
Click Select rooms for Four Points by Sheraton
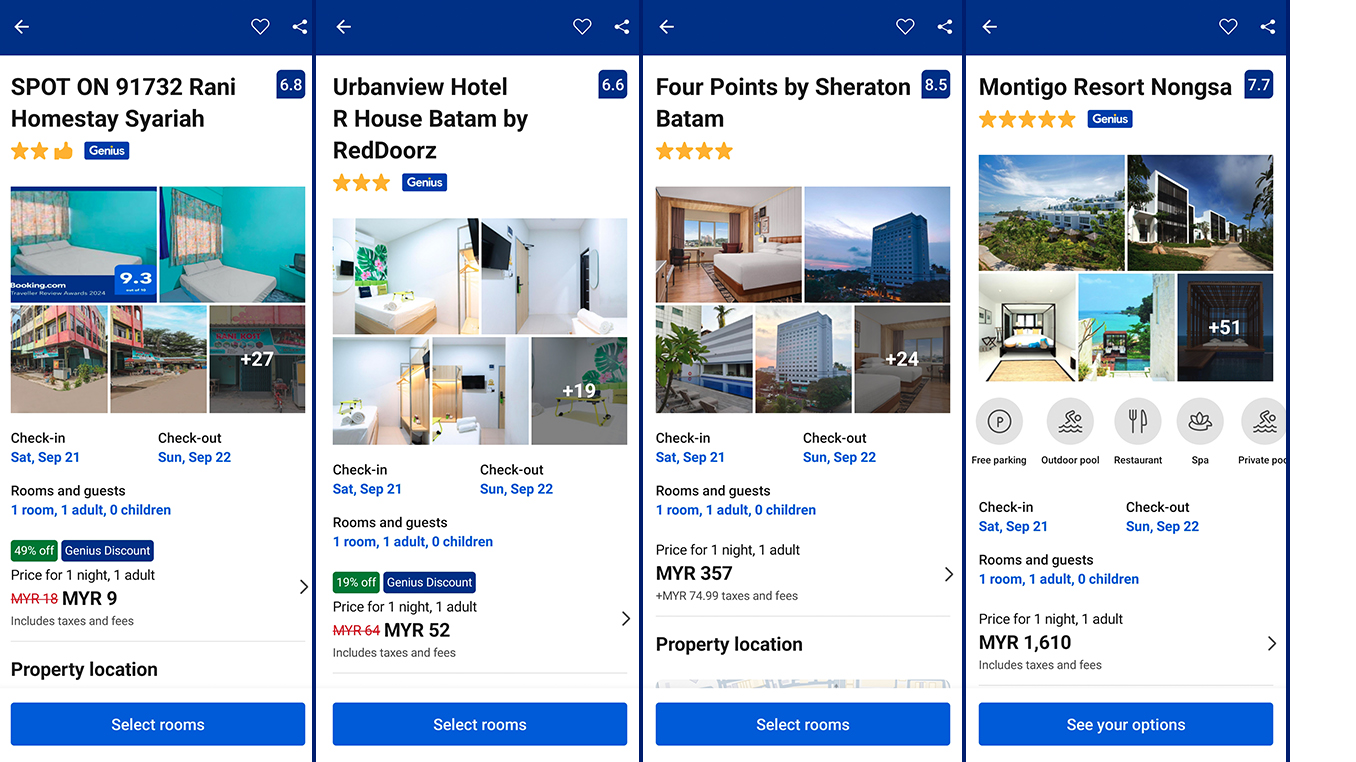pos(802,724)
